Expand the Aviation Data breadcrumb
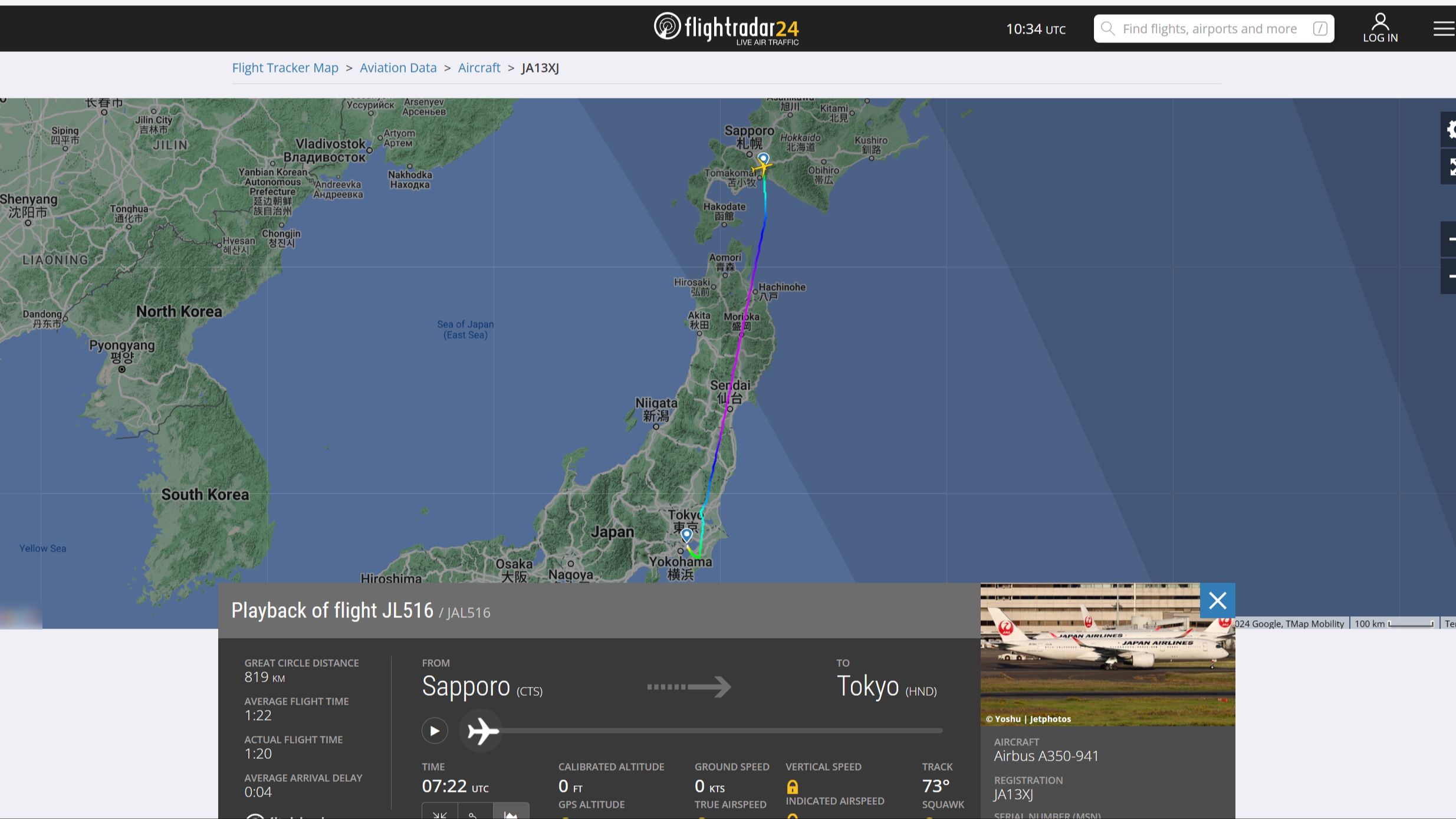 coord(397,68)
